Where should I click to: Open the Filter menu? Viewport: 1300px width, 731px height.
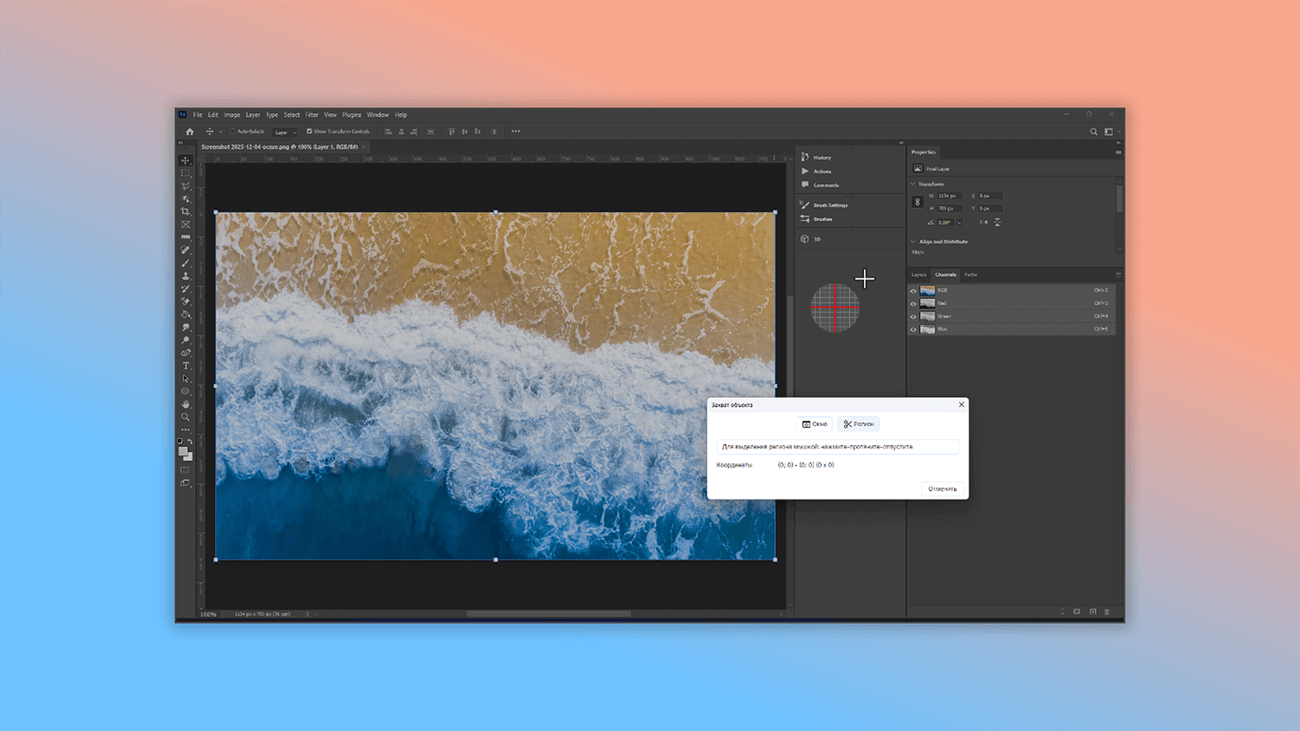click(312, 115)
